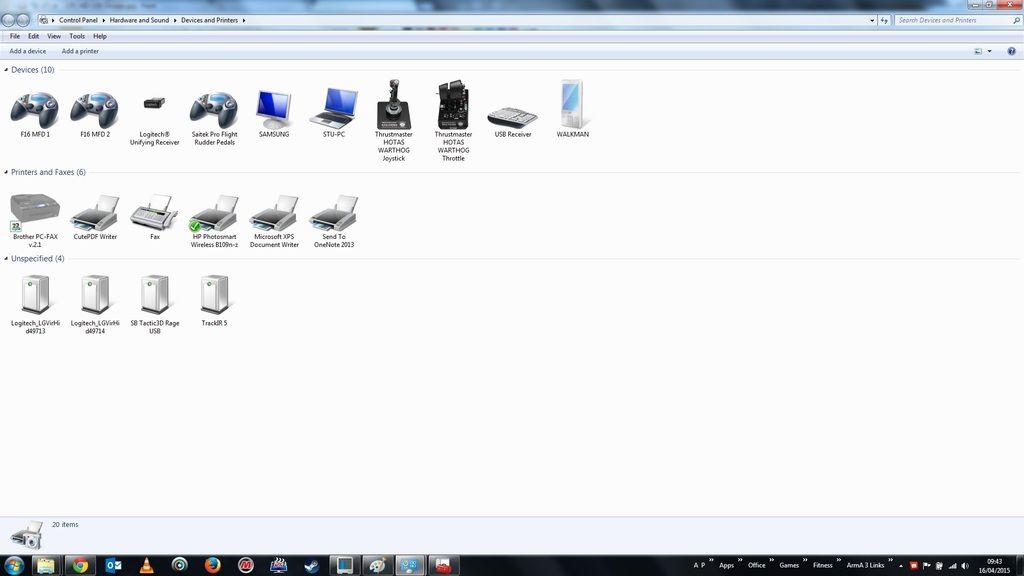Select the Thrustmaster HOTAS WARTHOG Throttle
1024x576 pixels.
[453, 121]
